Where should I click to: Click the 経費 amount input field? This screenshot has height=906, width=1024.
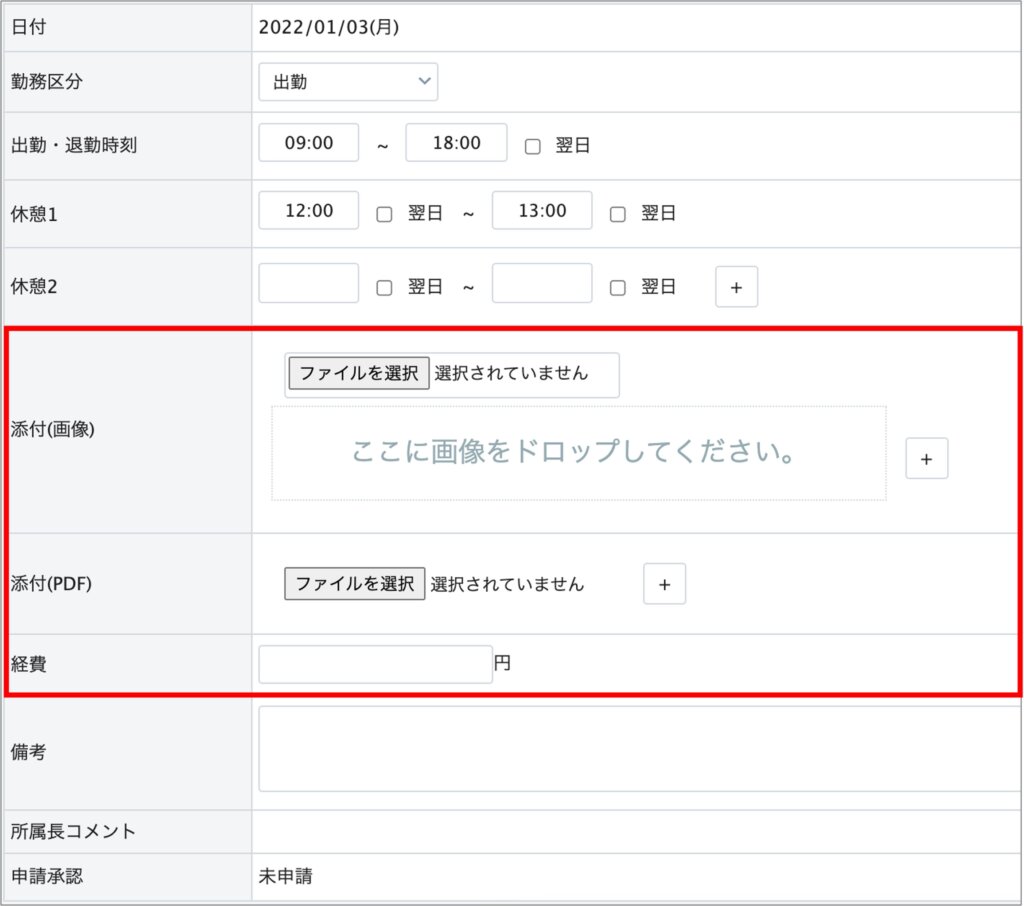[x=375, y=664]
